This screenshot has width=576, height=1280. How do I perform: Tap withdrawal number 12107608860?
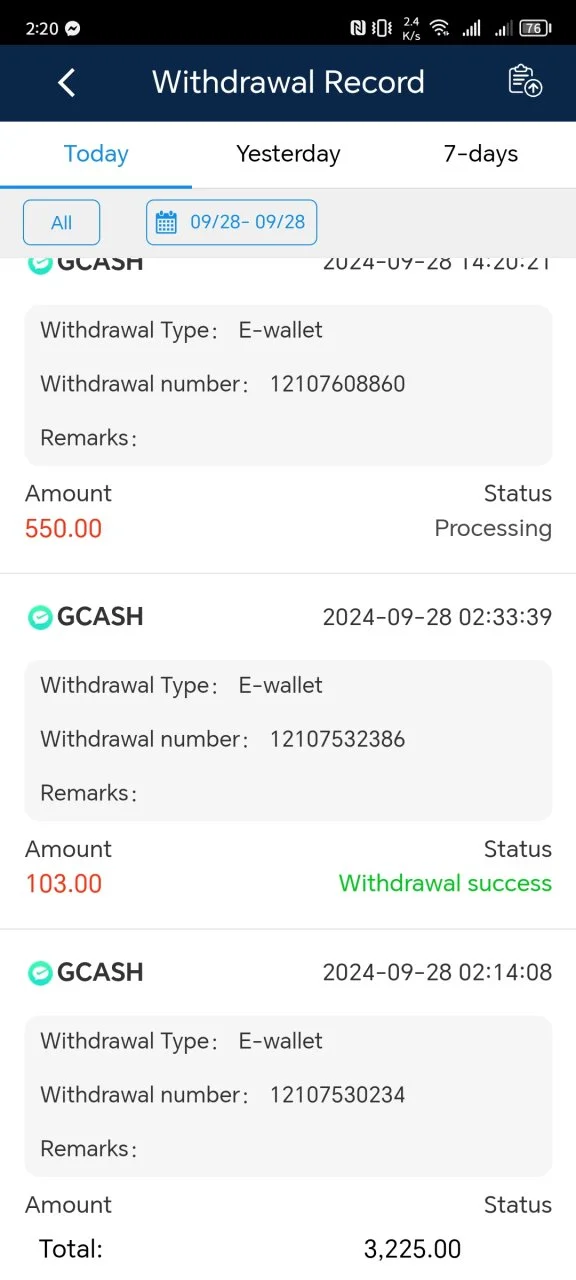point(337,384)
